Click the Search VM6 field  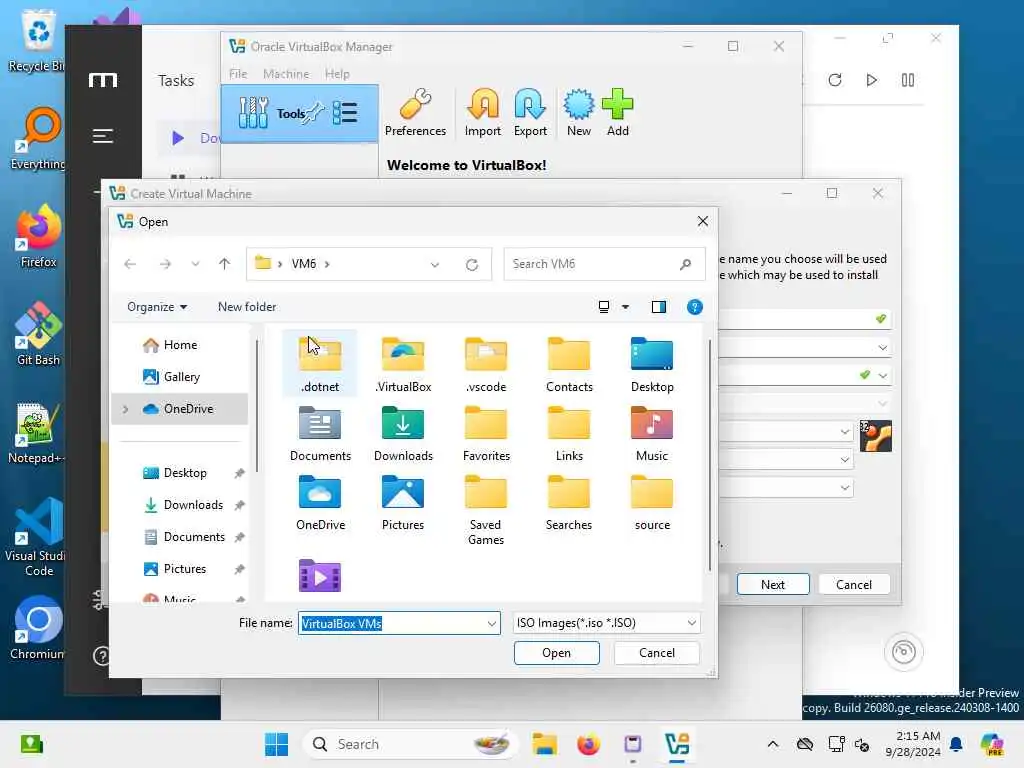604,264
